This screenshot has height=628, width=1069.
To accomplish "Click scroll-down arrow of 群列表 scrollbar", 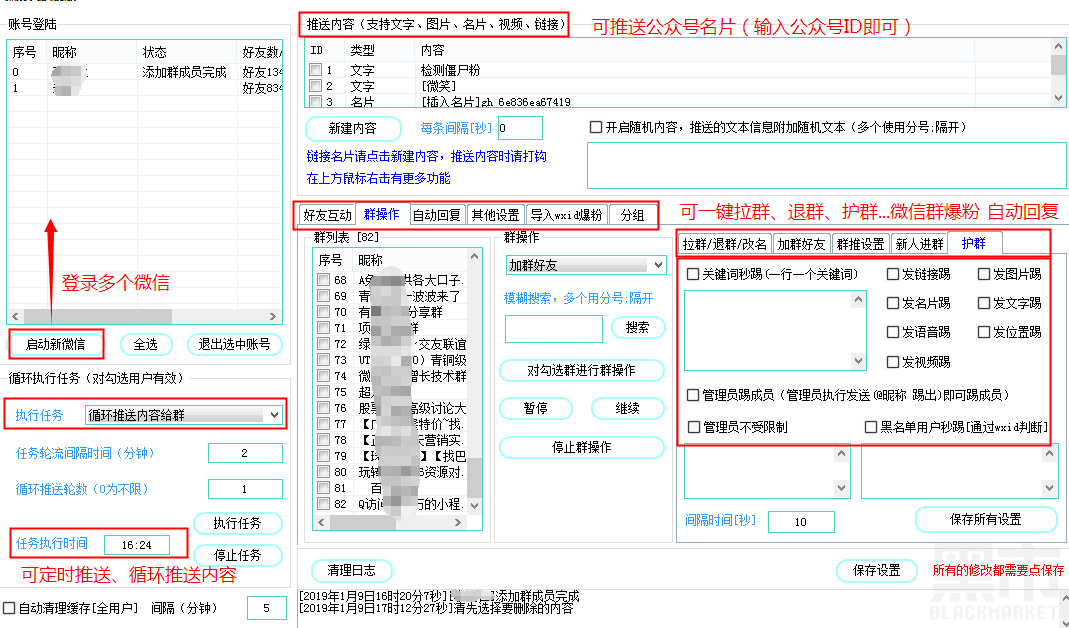I will 475,505.
